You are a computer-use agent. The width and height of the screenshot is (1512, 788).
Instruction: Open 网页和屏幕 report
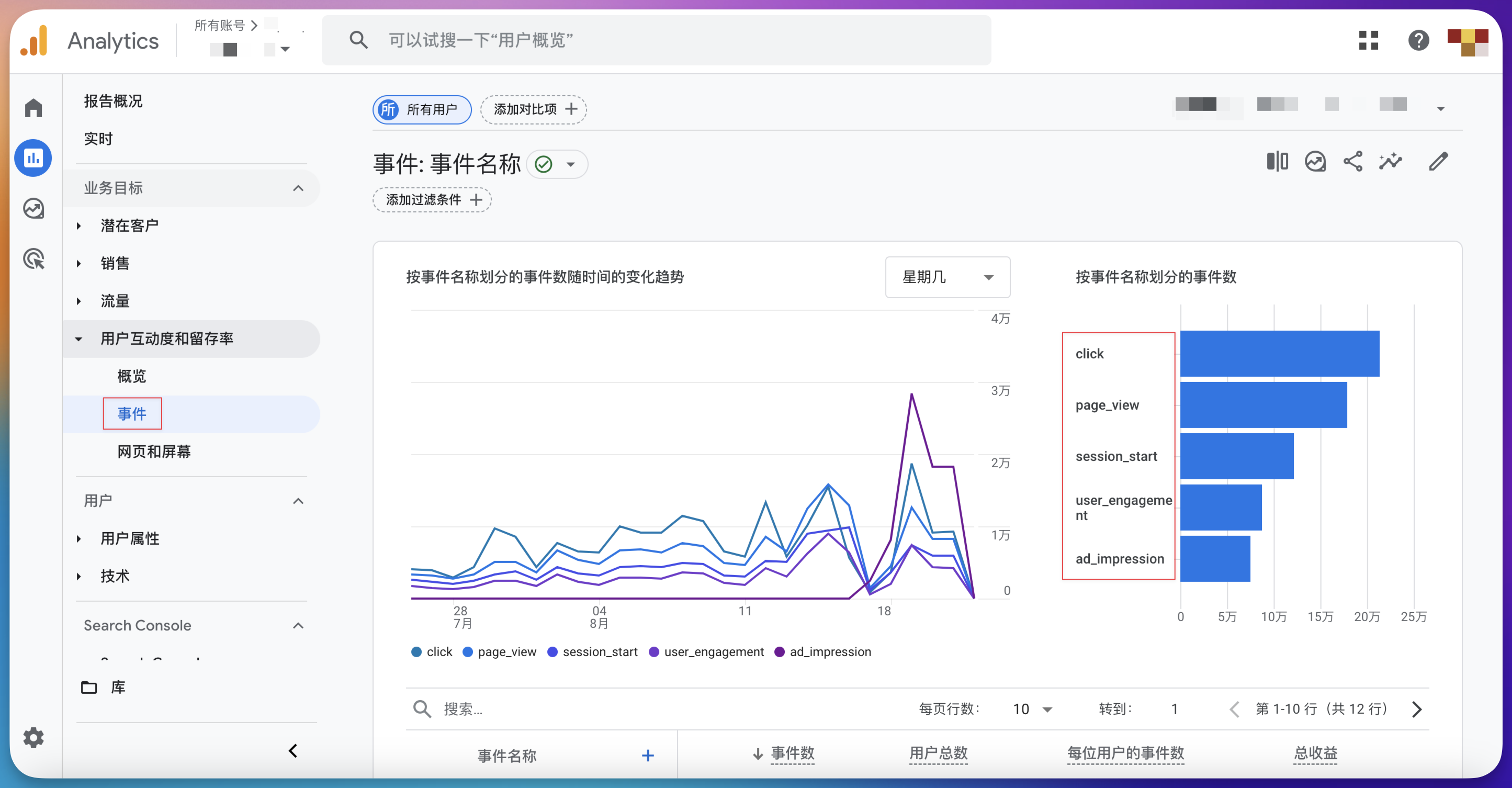154,452
